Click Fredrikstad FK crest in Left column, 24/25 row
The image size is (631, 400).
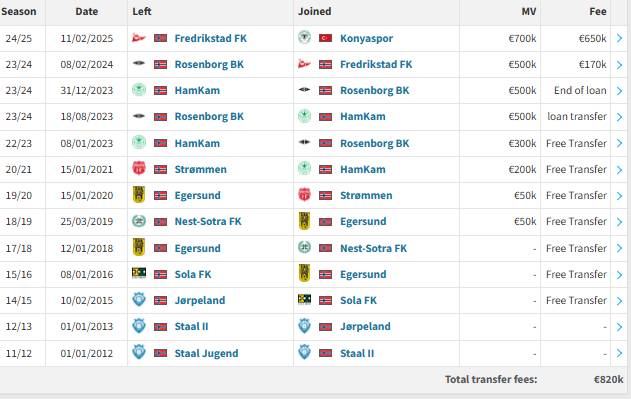pyautogui.click(x=139, y=38)
